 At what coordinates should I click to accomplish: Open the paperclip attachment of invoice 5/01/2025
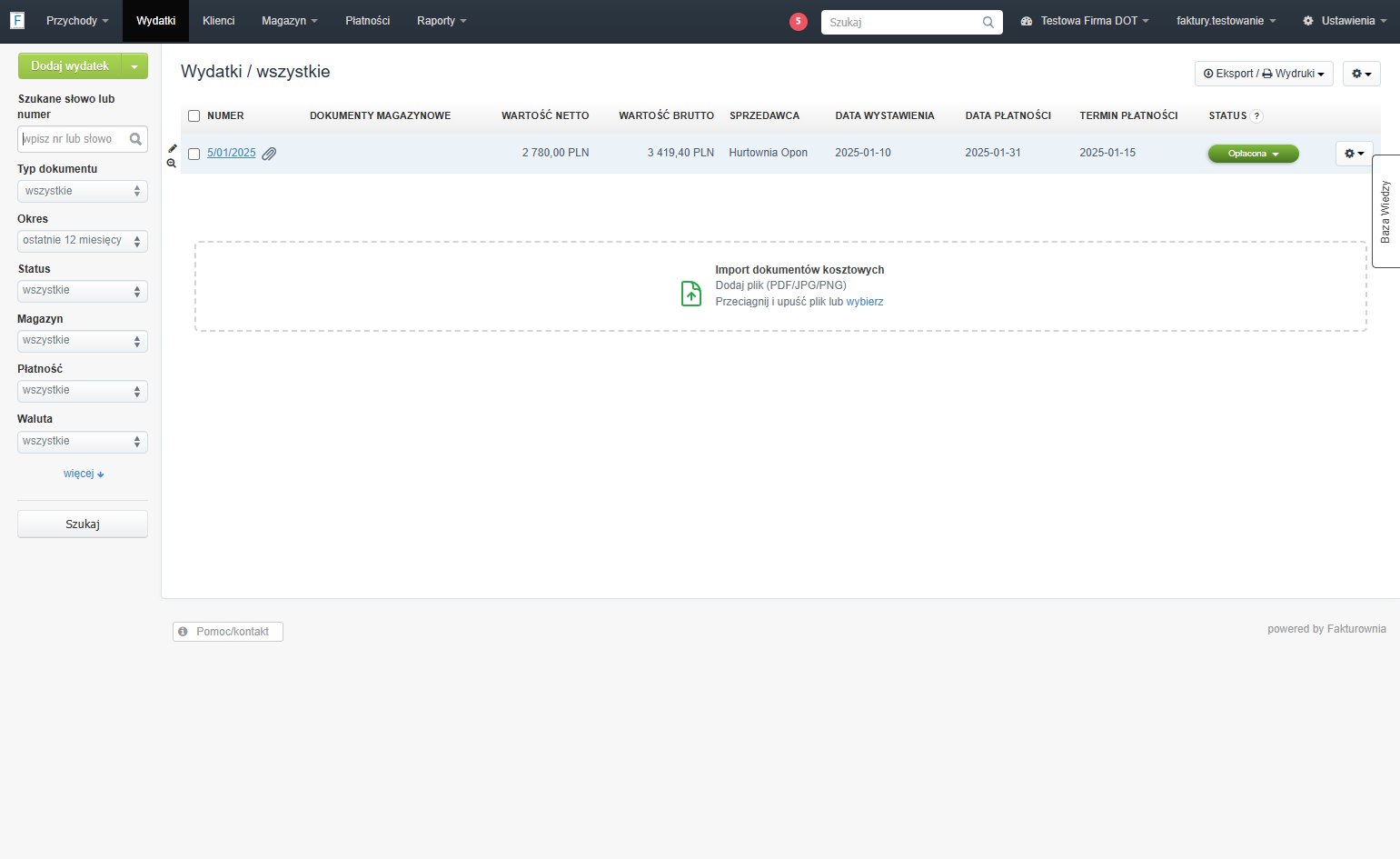[x=269, y=154]
